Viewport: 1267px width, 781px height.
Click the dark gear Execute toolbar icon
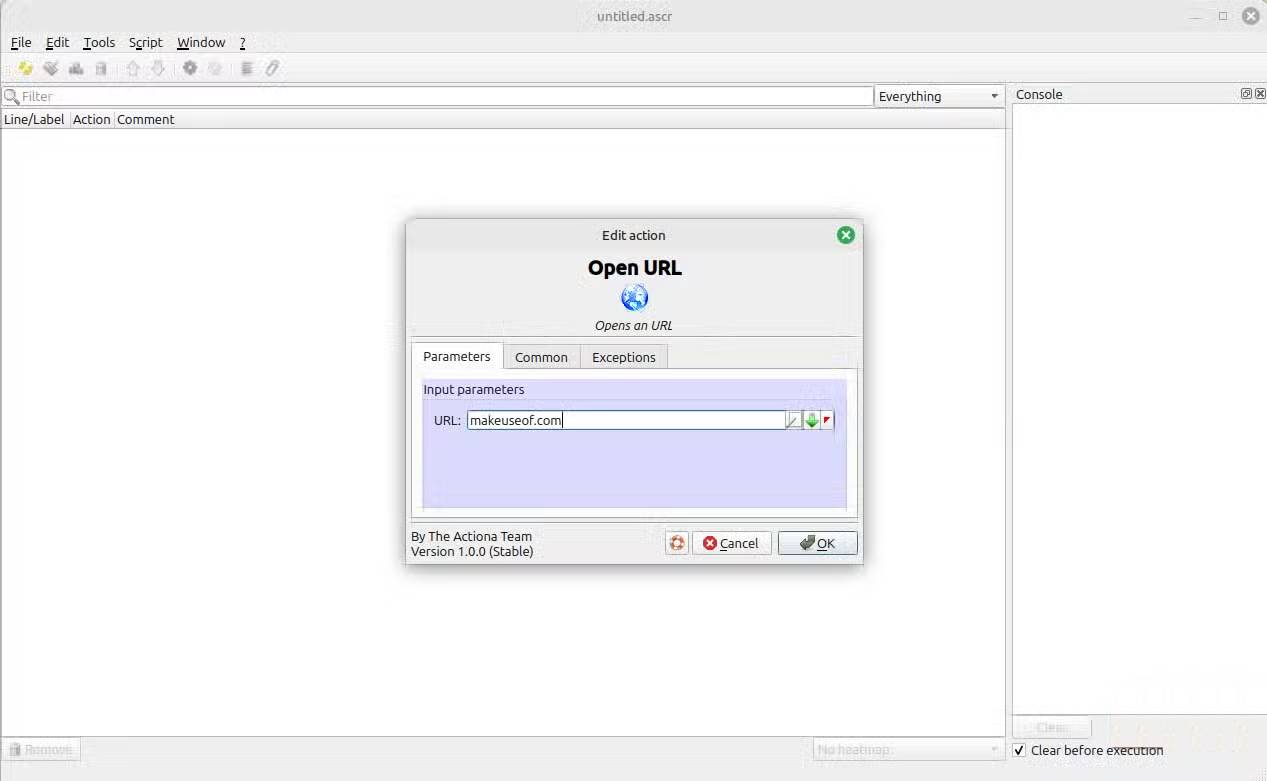pos(189,68)
